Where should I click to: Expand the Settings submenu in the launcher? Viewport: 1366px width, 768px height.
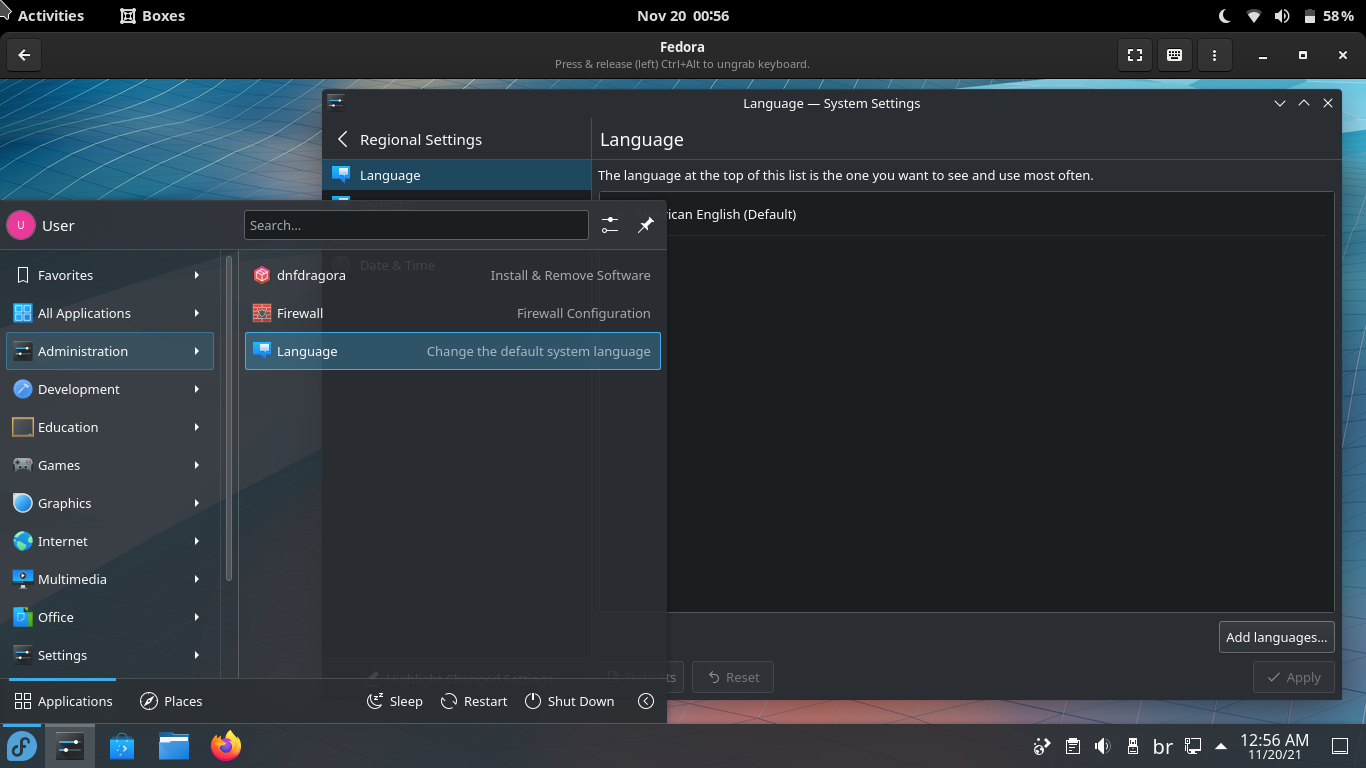tap(110, 655)
